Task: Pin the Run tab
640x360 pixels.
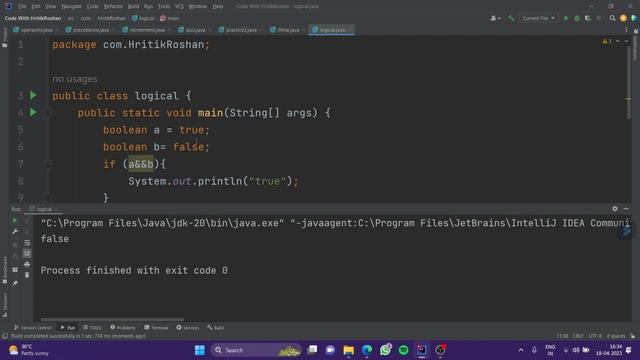Action: (15, 283)
